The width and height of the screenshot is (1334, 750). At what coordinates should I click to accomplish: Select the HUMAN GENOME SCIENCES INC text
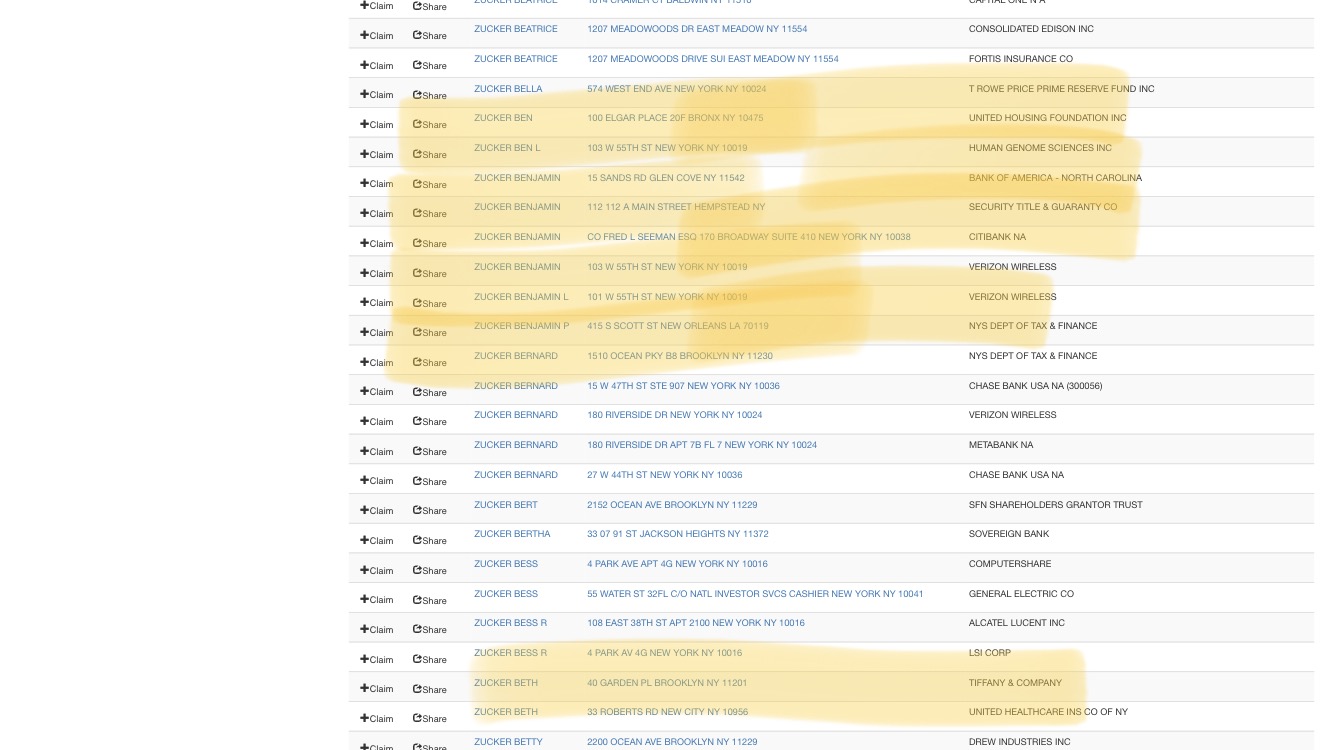click(1040, 148)
